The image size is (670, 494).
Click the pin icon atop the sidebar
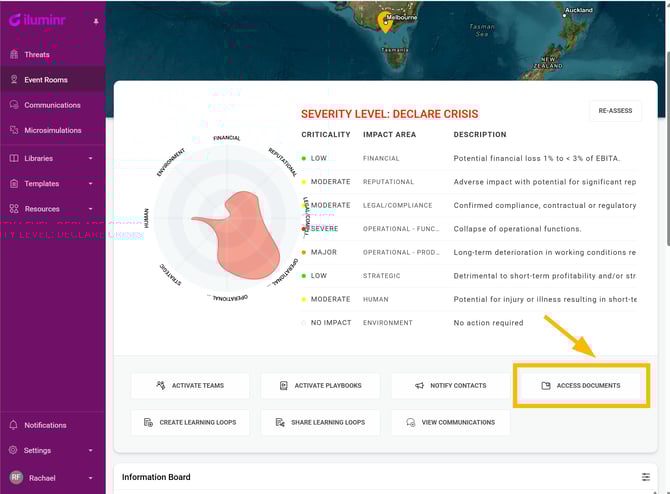click(96, 21)
